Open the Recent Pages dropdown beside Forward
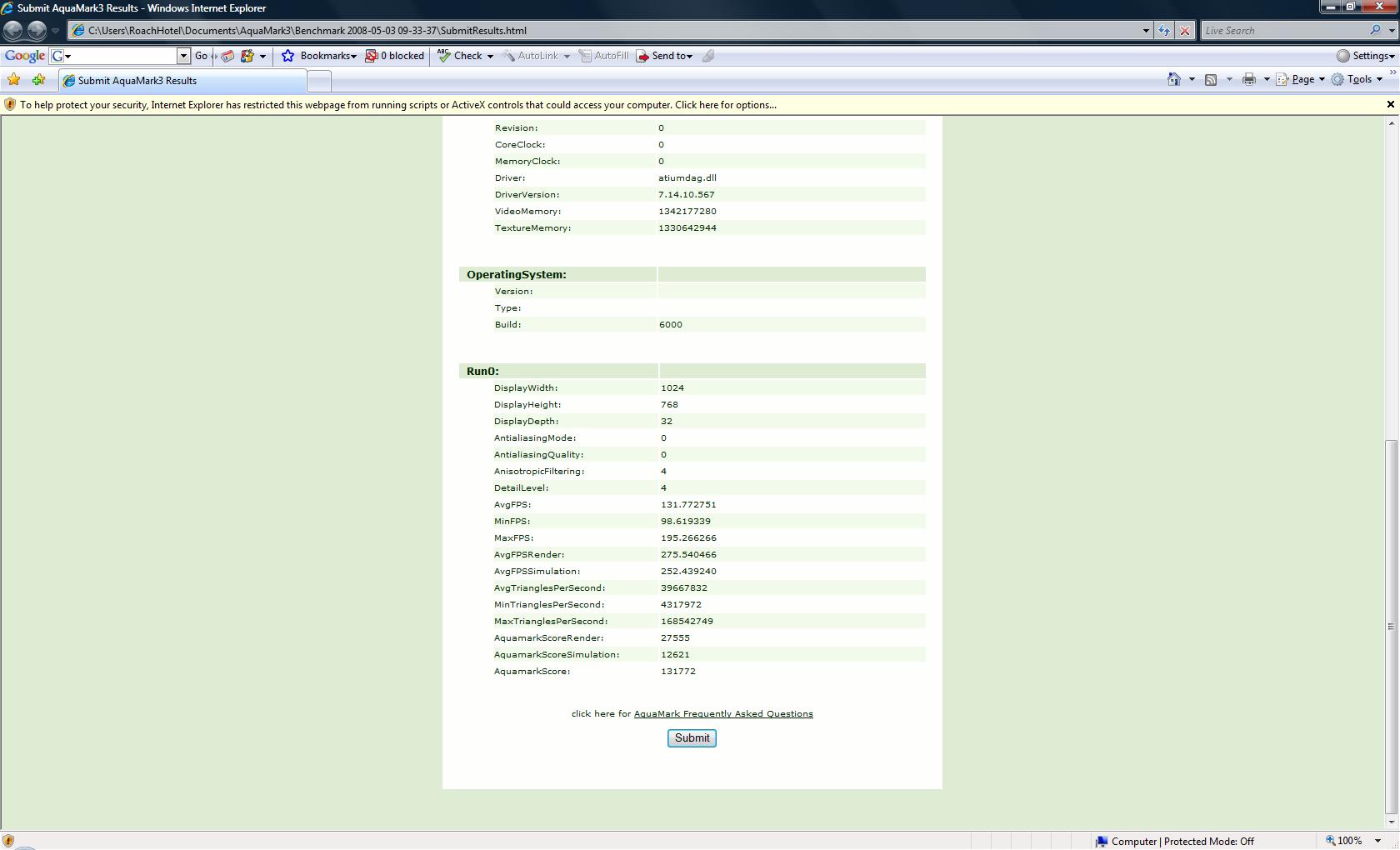Screen dimensions: 1400x850 (55, 31)
